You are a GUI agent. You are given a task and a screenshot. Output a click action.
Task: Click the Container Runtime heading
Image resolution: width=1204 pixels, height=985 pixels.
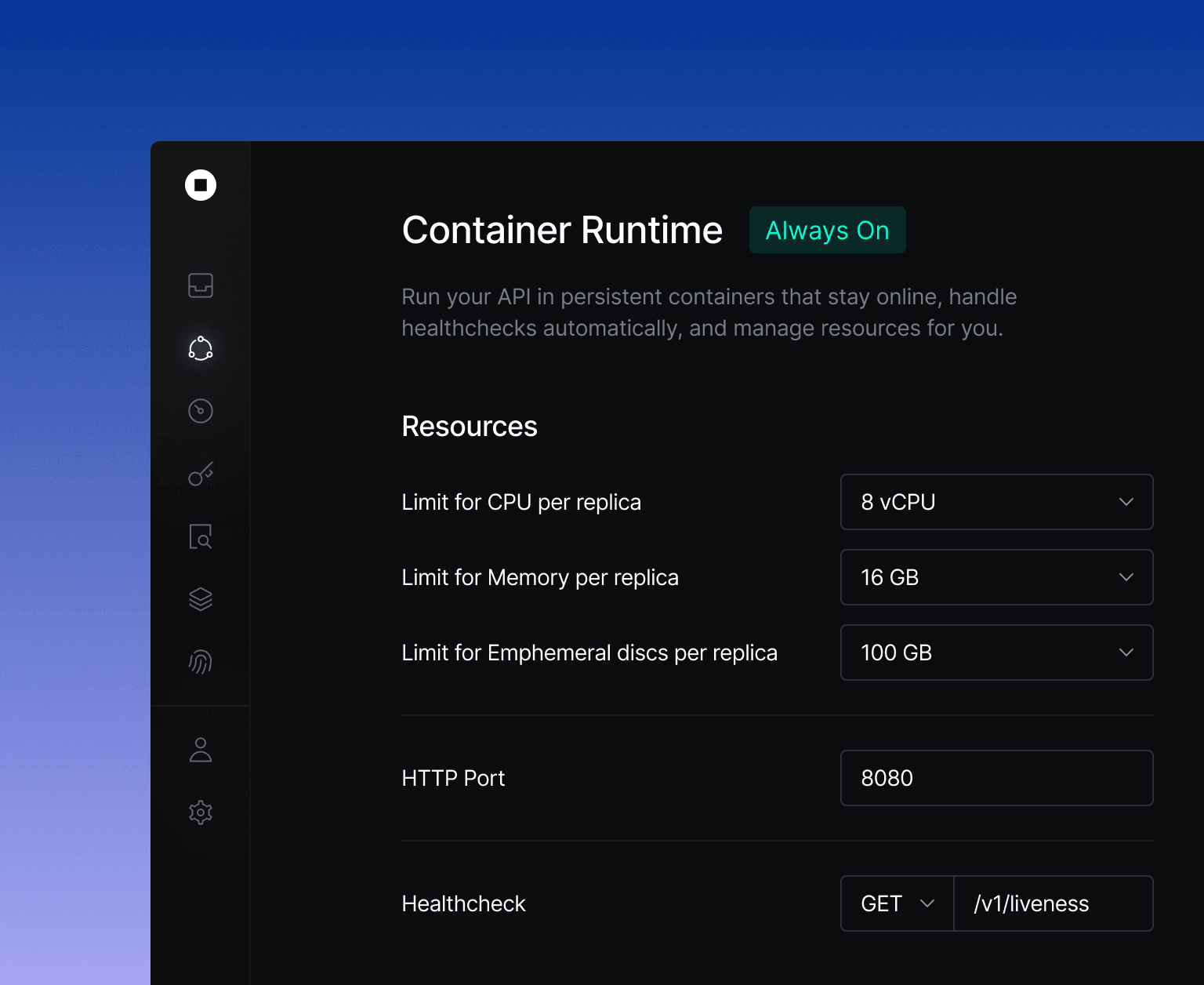(x=562, y=231)
